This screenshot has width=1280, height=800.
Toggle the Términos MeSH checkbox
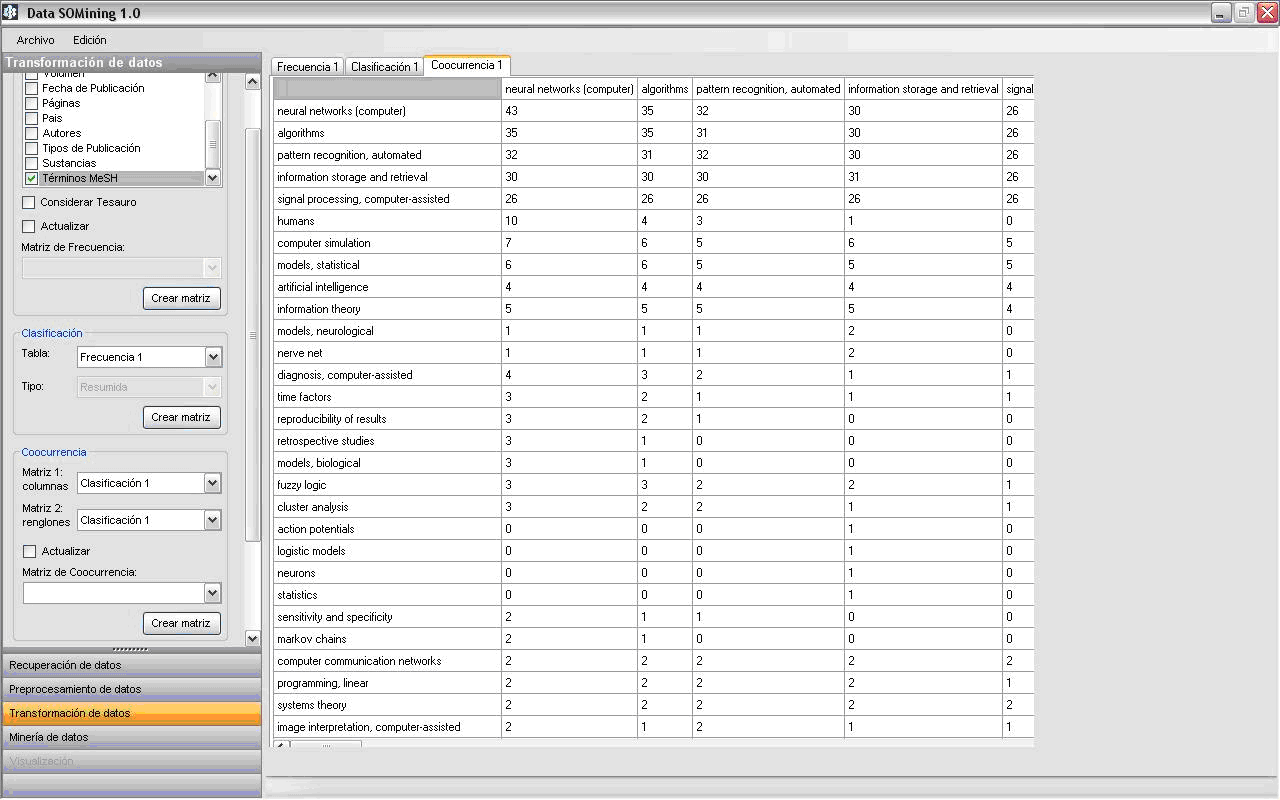[x=32, y=178]
